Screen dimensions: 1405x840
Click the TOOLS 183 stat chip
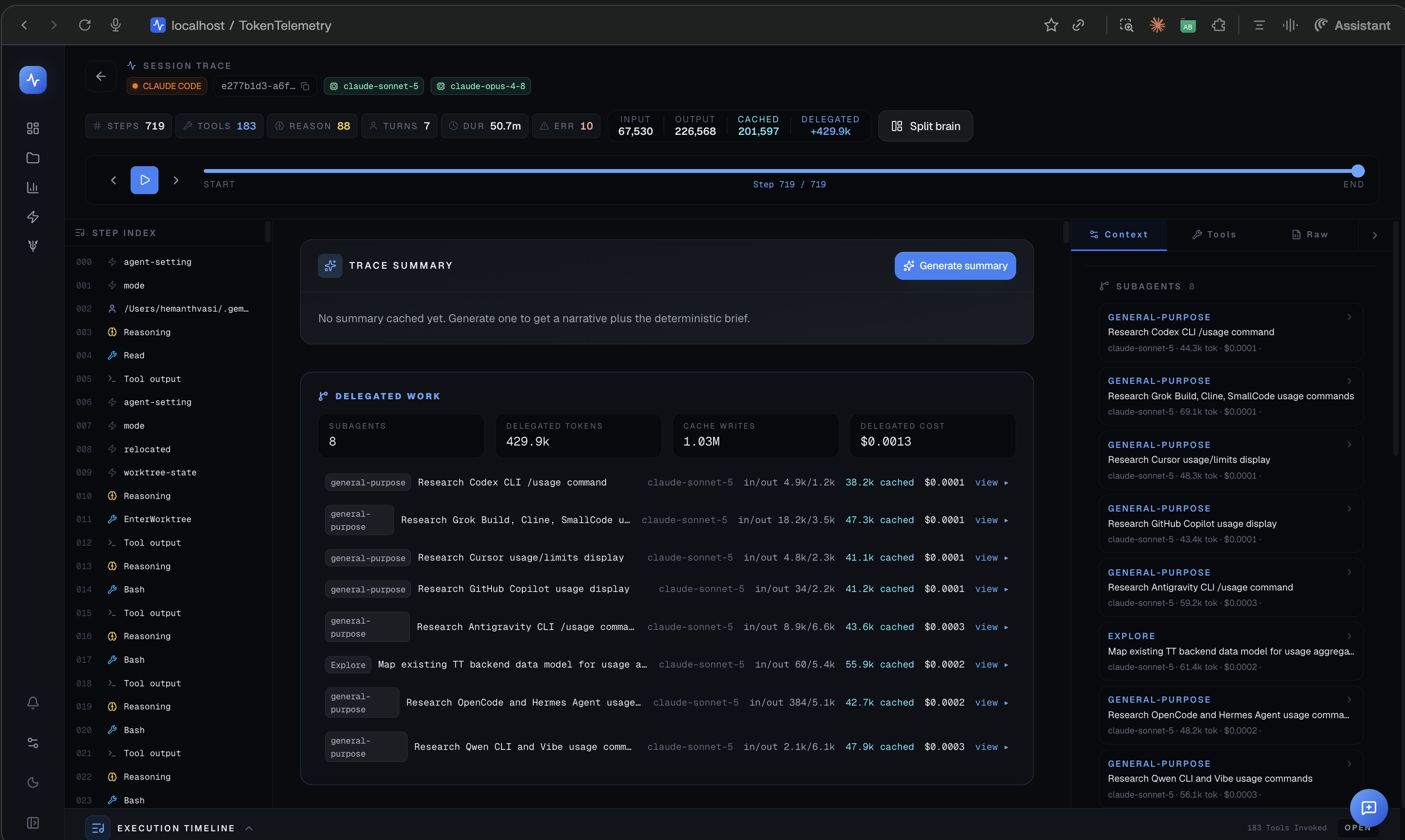click(x=219, y=126)
